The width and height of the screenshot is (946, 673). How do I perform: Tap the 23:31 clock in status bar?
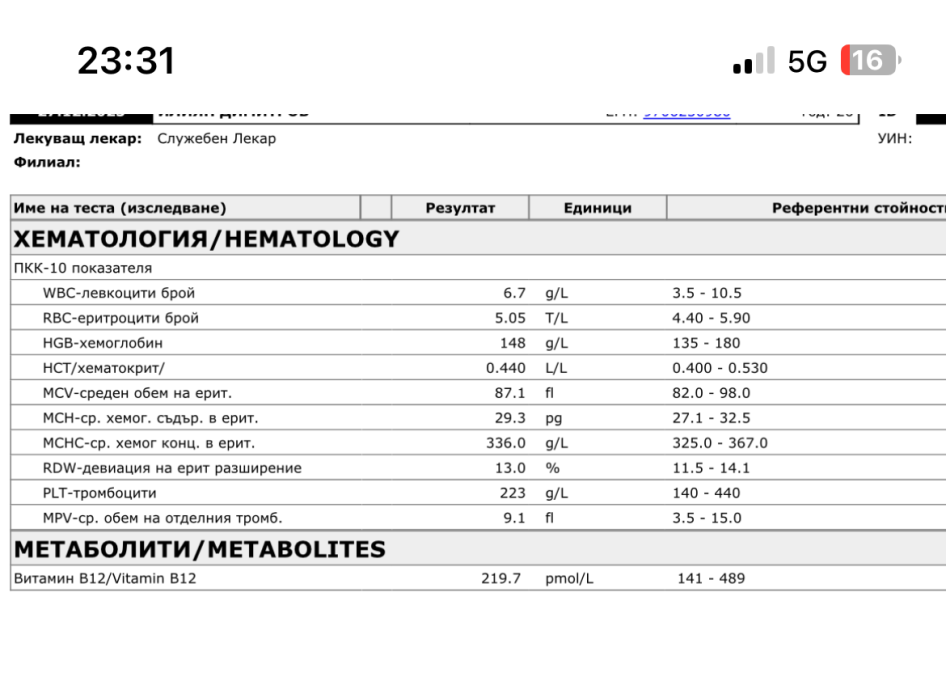[126, 62]
